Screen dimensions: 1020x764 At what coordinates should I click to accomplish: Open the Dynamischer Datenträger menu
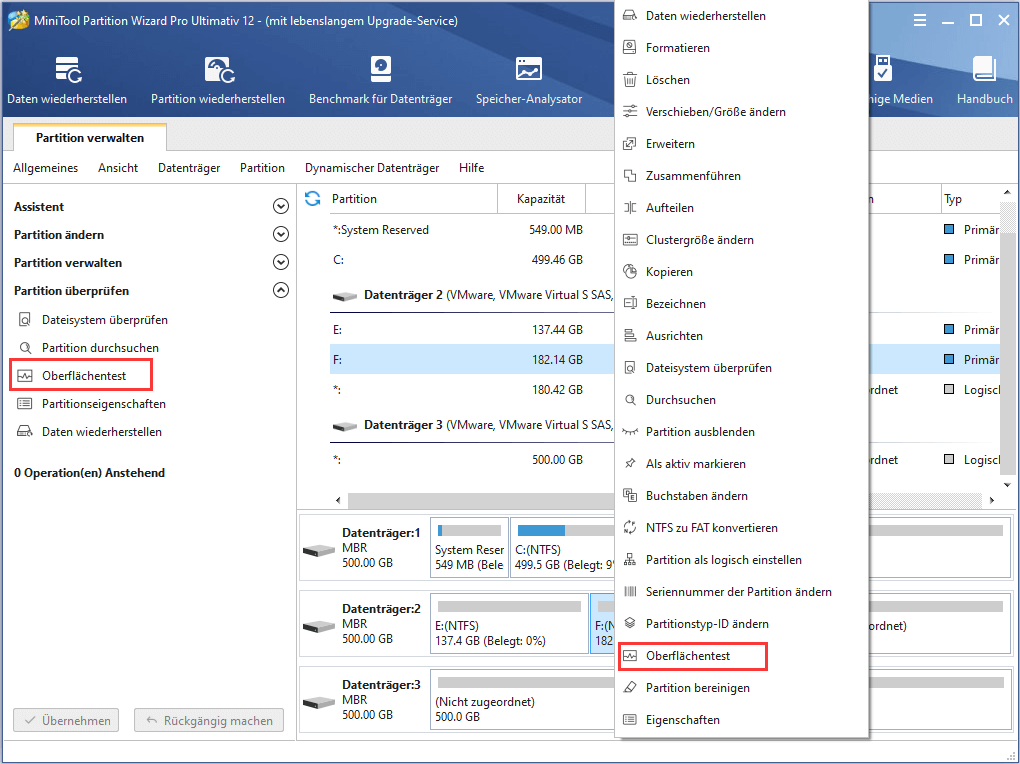(x=372, y=168)
